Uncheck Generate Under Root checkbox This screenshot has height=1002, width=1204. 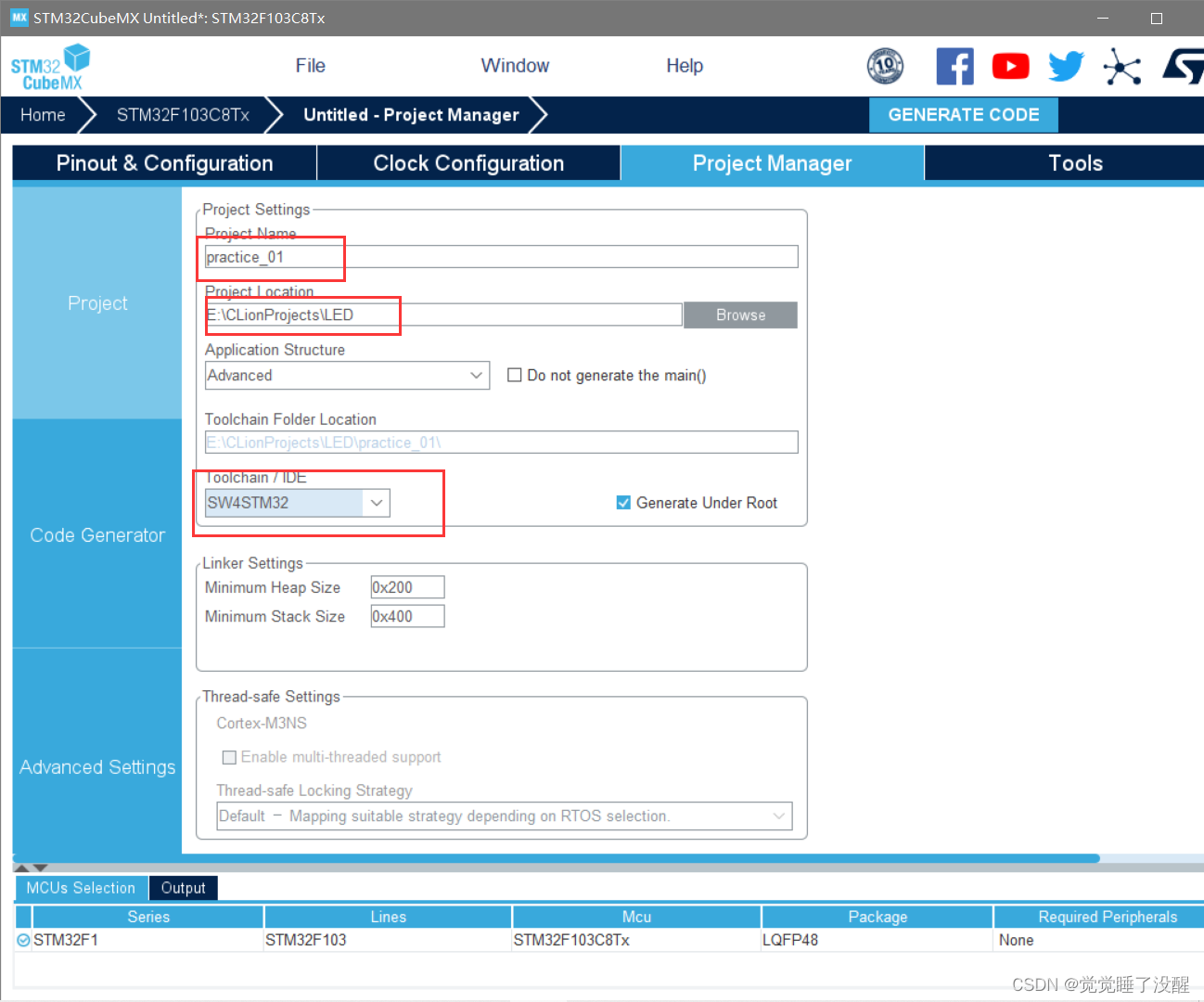click(x=623, y=503)
